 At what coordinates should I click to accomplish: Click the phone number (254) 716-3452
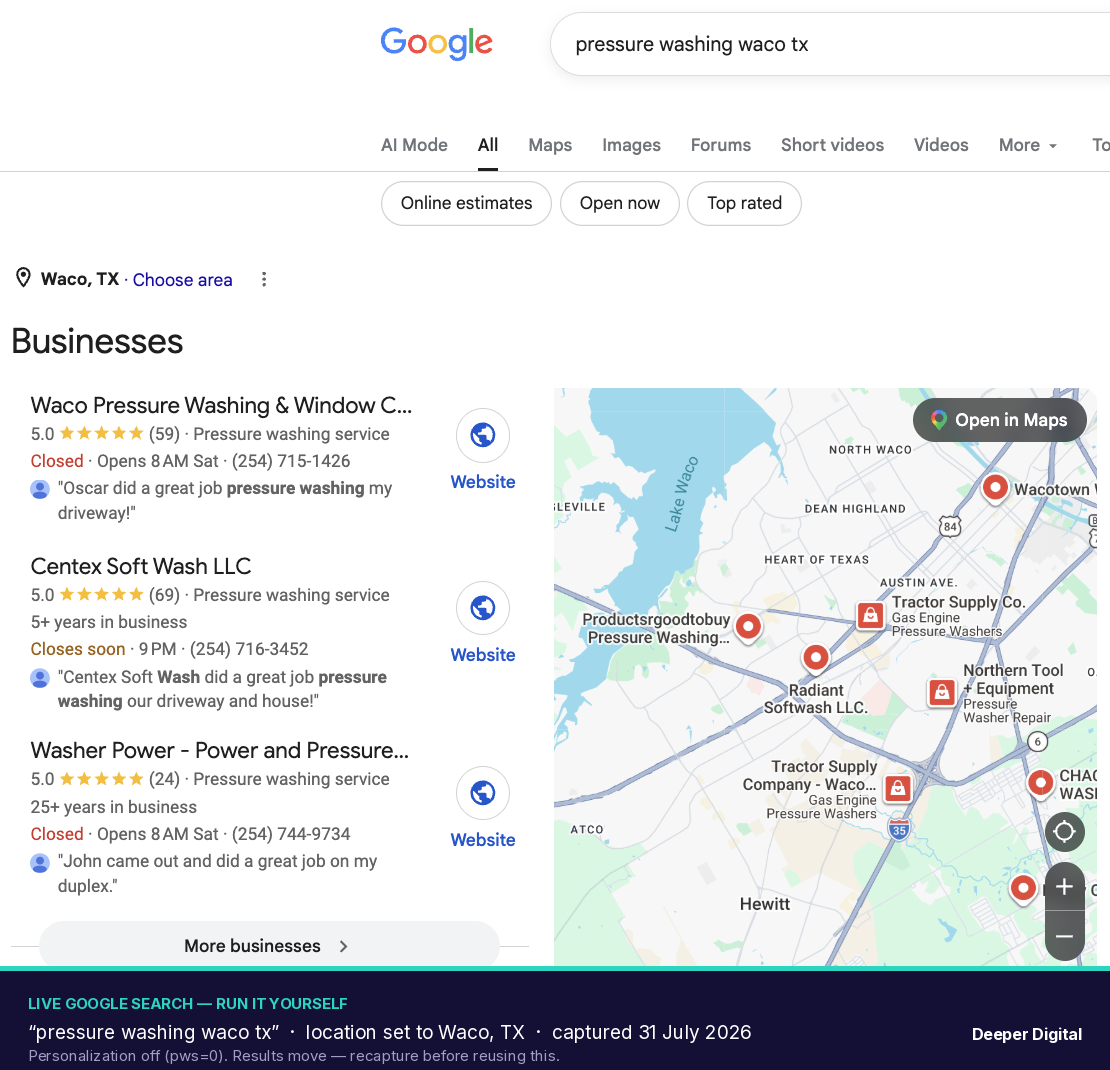click(249, 649)
